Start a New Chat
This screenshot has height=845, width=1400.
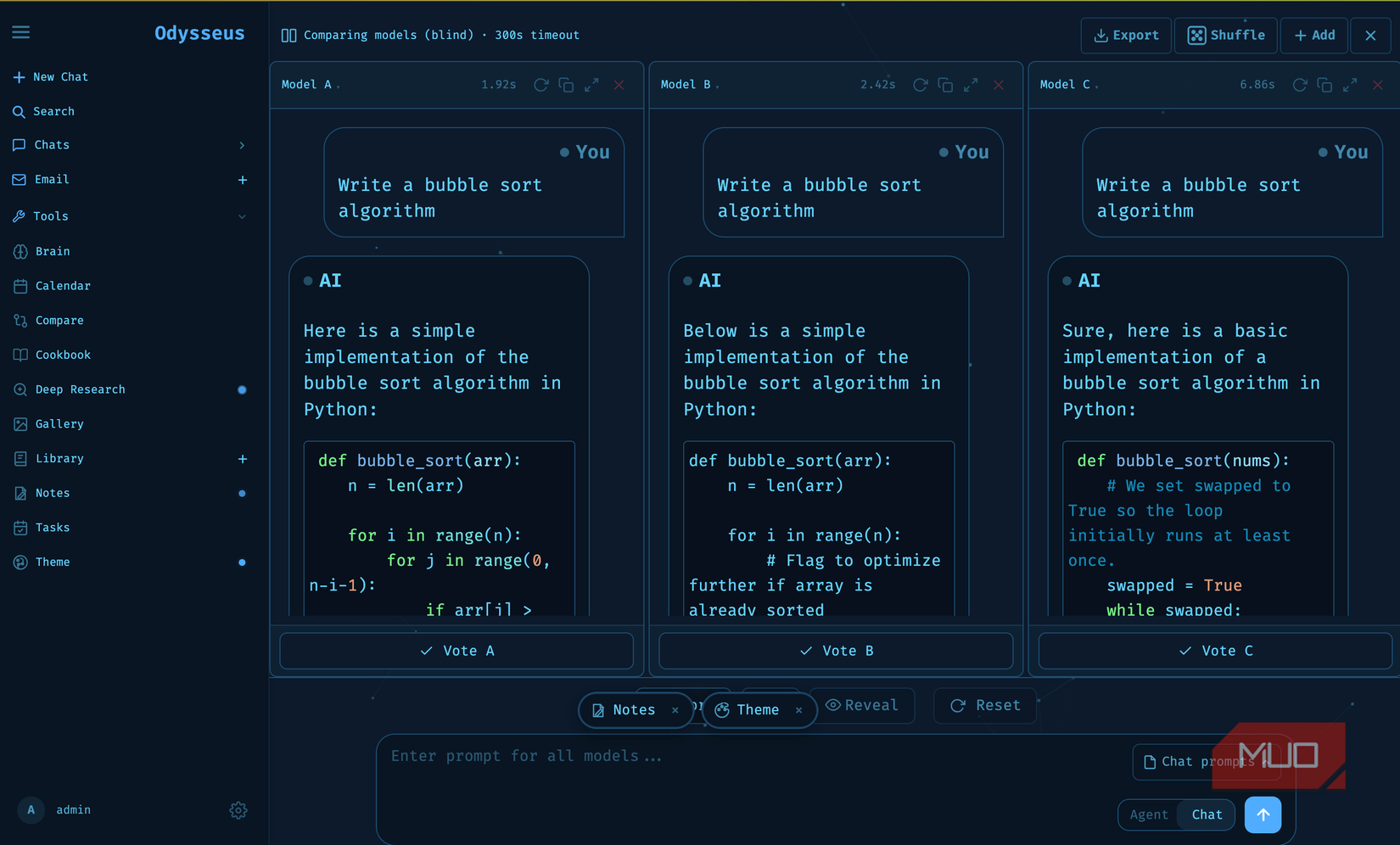(x=51, y=77)
